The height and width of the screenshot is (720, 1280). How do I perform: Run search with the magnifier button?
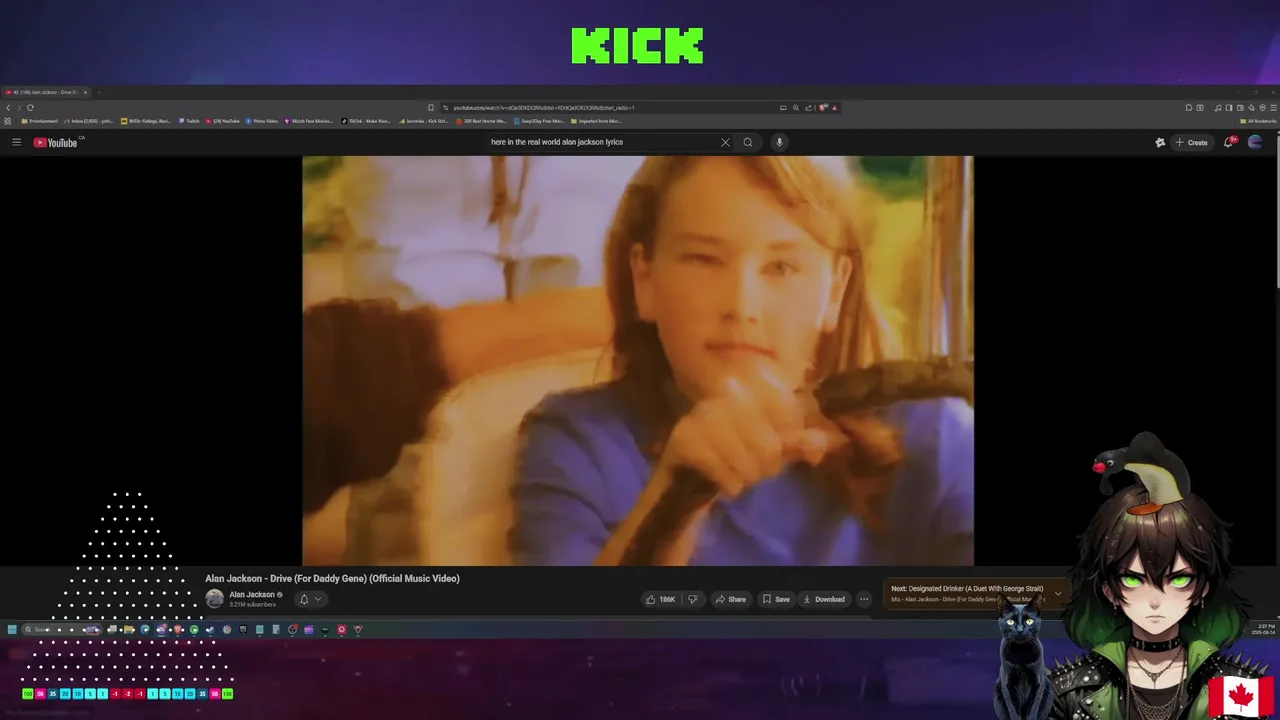click(x=747, y=142)
